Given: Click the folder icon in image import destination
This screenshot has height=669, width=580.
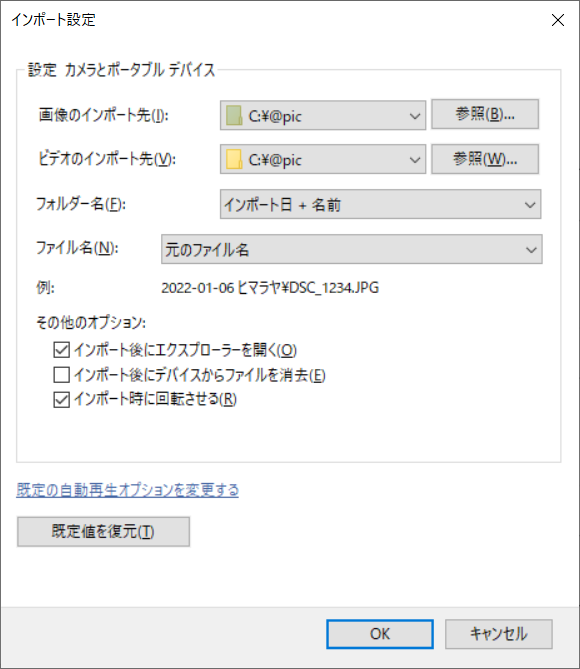Looking at the screenshot, I should pos(234,116).
